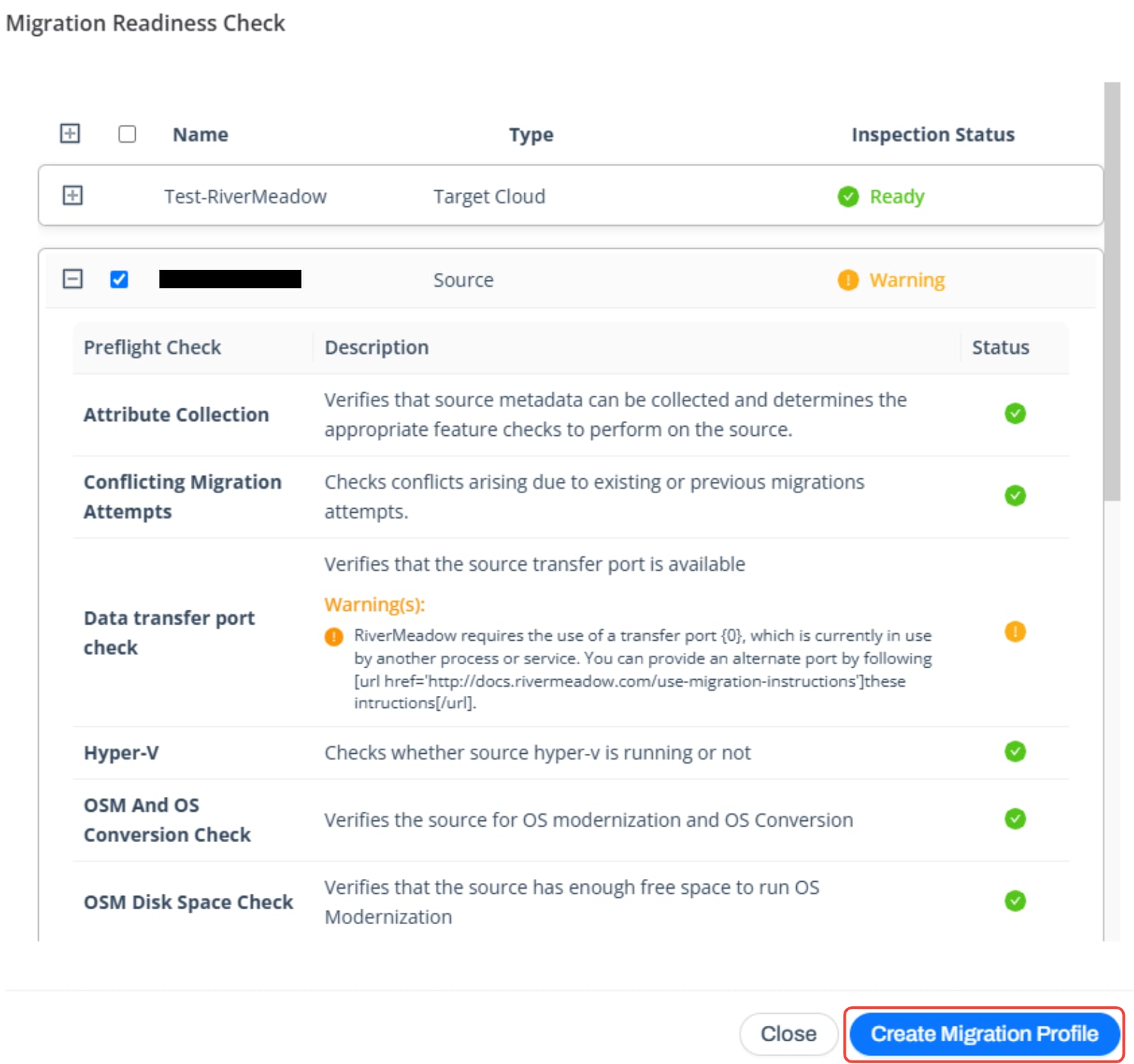Click the vertical scrollbar thumb
The image size is (1134, 1064).
click(x=1112, y=291)
